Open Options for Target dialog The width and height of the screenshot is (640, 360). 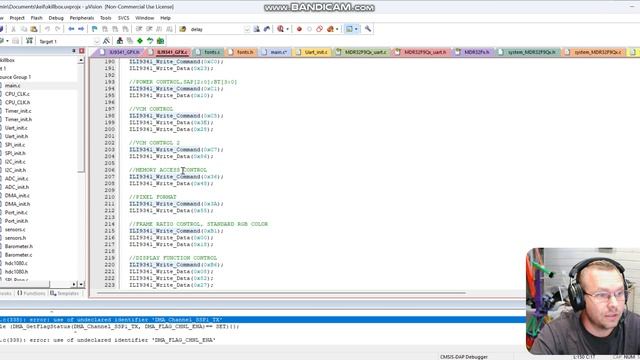point(107,41)
